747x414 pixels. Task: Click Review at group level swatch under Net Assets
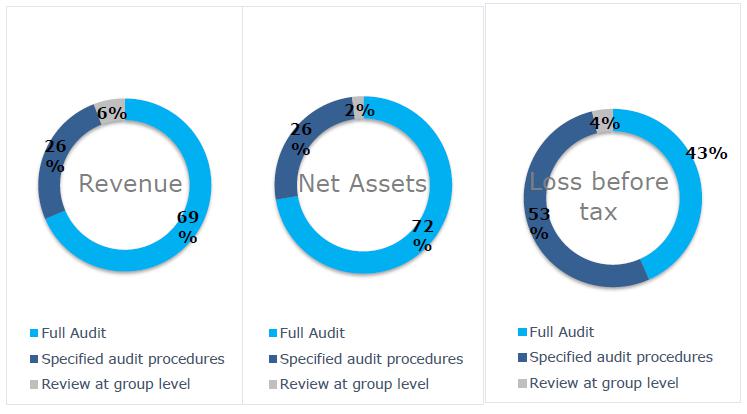[x=273, y=385]
